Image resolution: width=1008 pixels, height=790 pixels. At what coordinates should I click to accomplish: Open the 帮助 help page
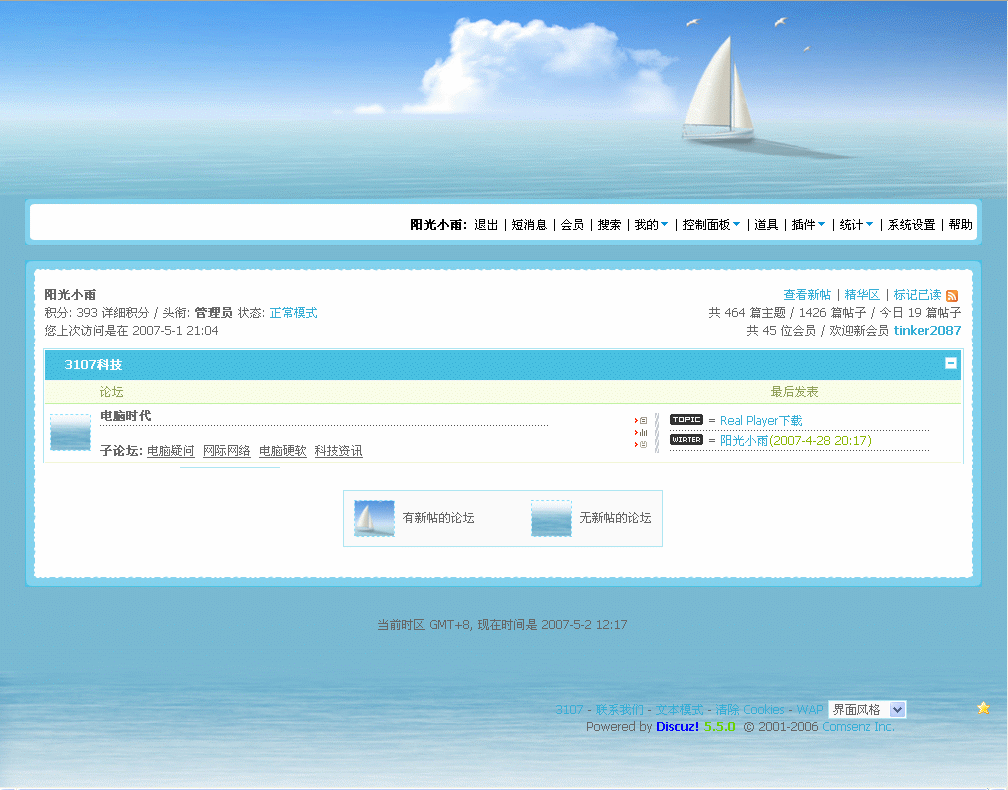pyautogui.click(x=960, y=224)
